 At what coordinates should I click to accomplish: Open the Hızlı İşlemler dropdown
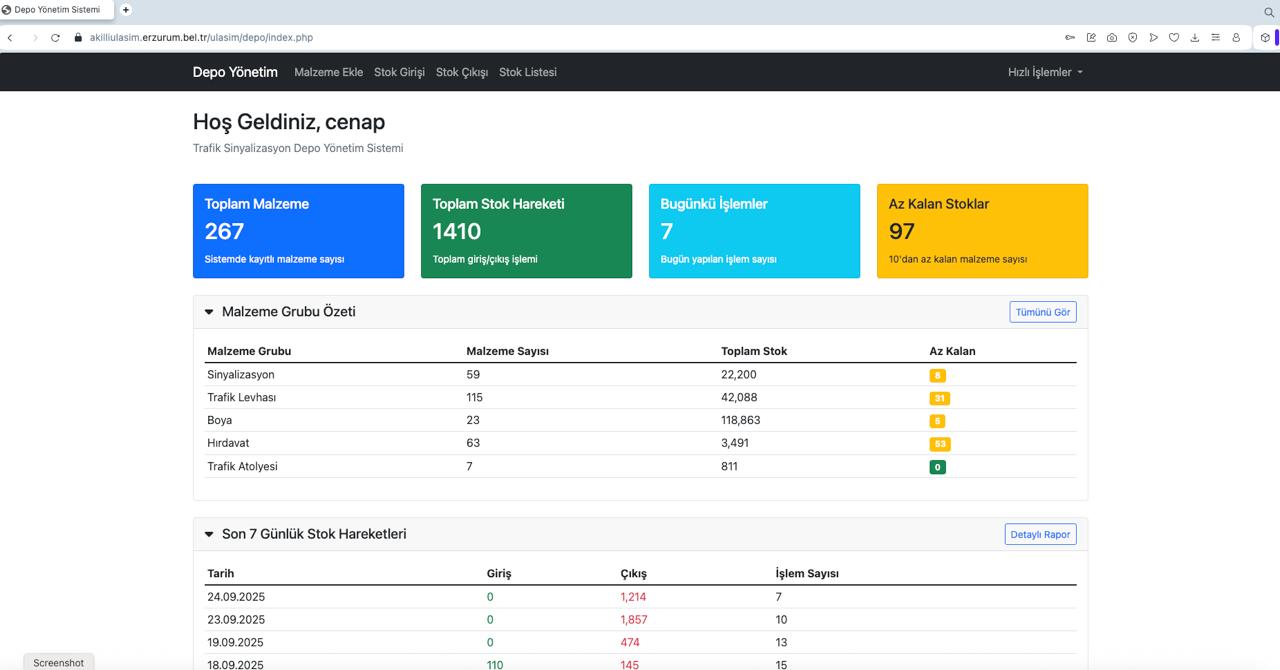click(x=1045, y=72)
